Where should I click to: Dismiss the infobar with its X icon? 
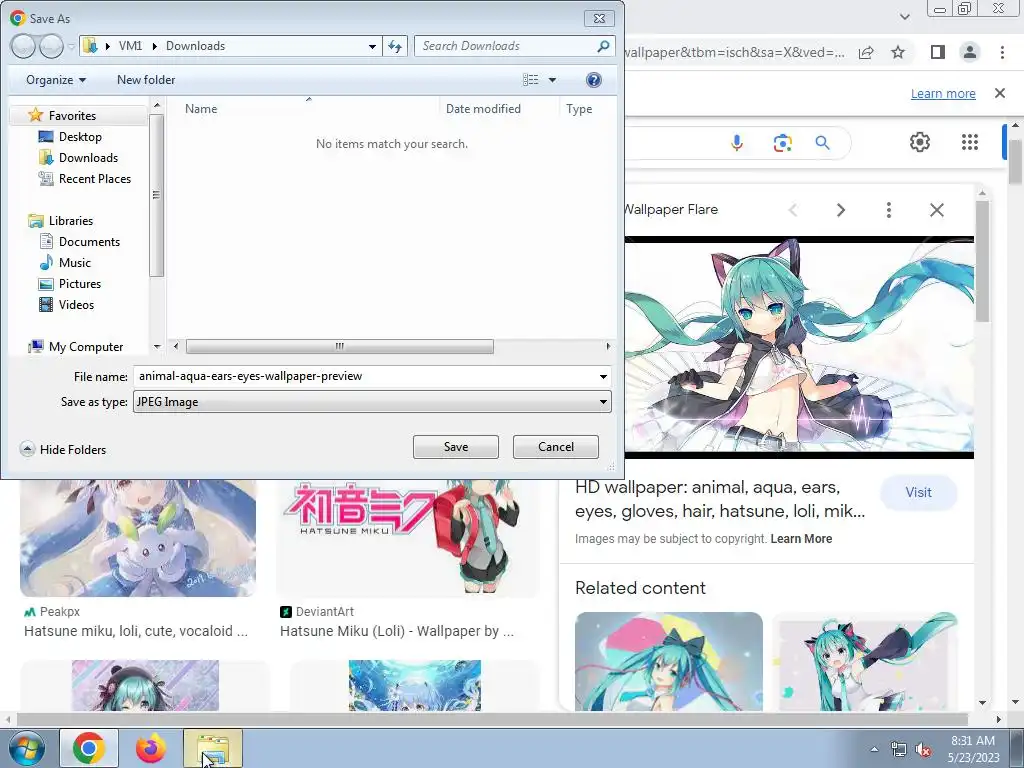pyautogui.click(x=1000, y=93)
